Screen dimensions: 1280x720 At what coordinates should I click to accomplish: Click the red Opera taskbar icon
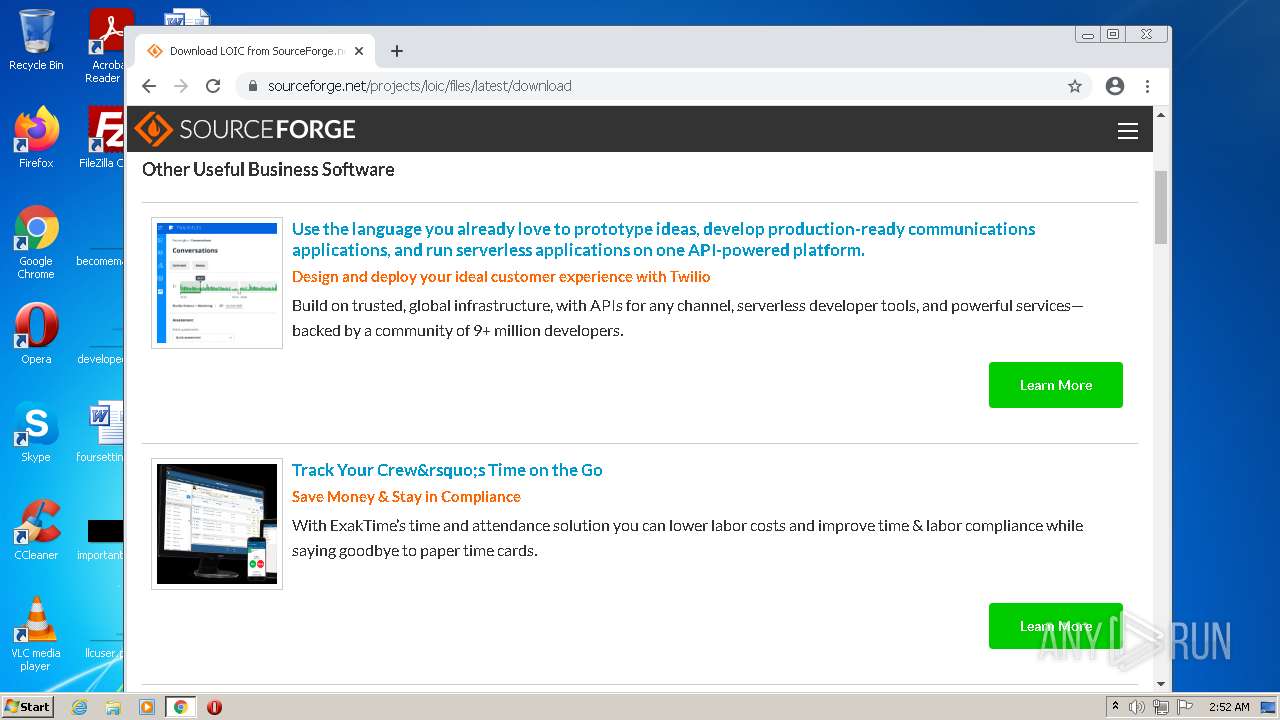(214, 707)
